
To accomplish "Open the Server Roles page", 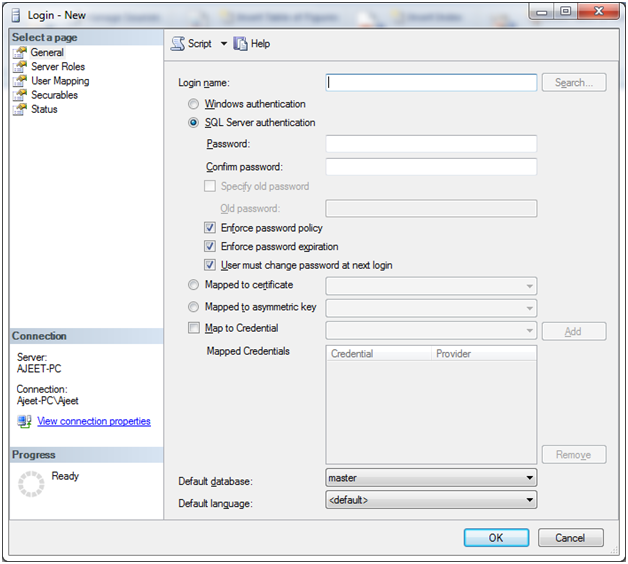I will click(x=57, y=67).
